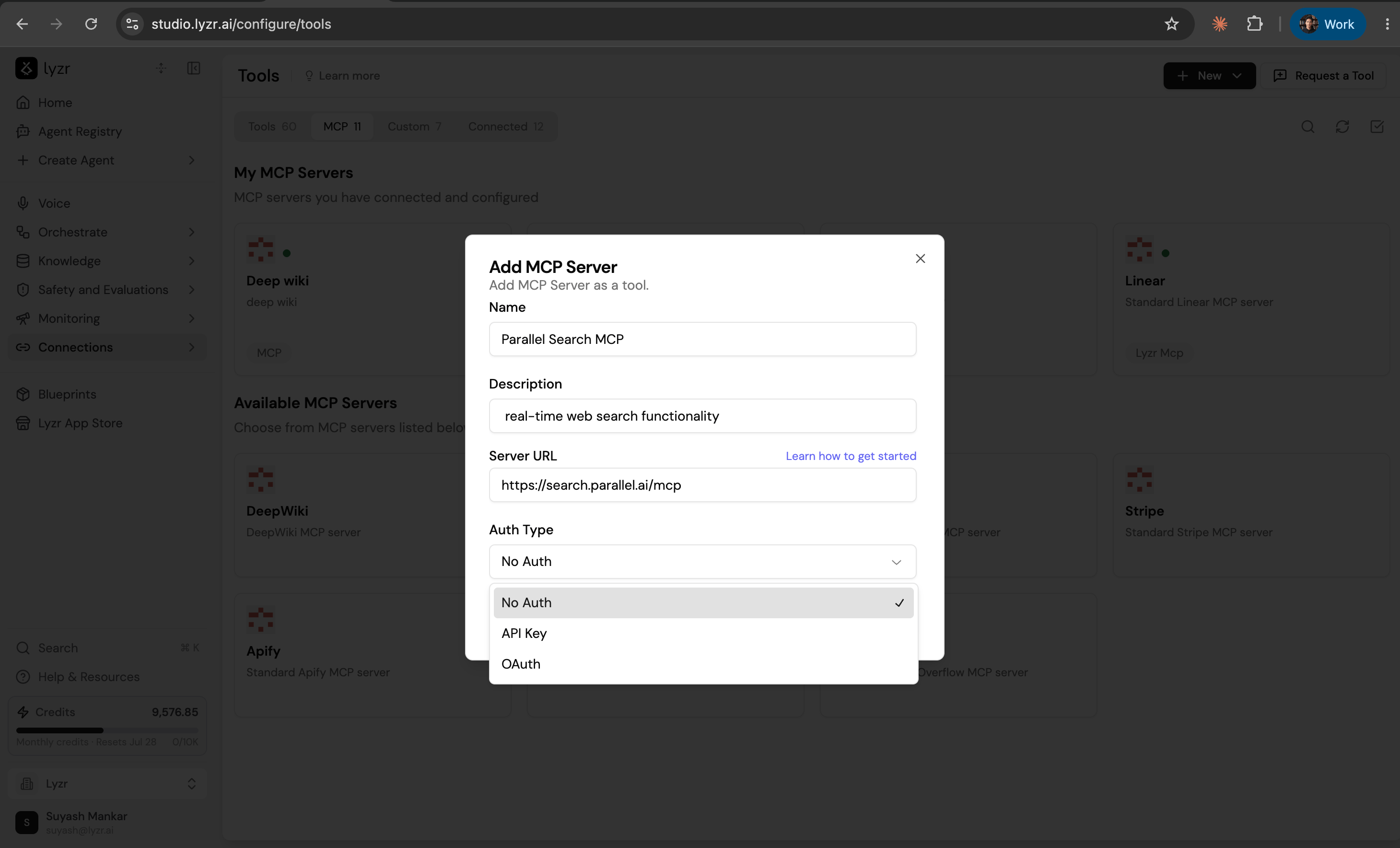Reload the current page
1400x848 pixels.
coord(91,24)
